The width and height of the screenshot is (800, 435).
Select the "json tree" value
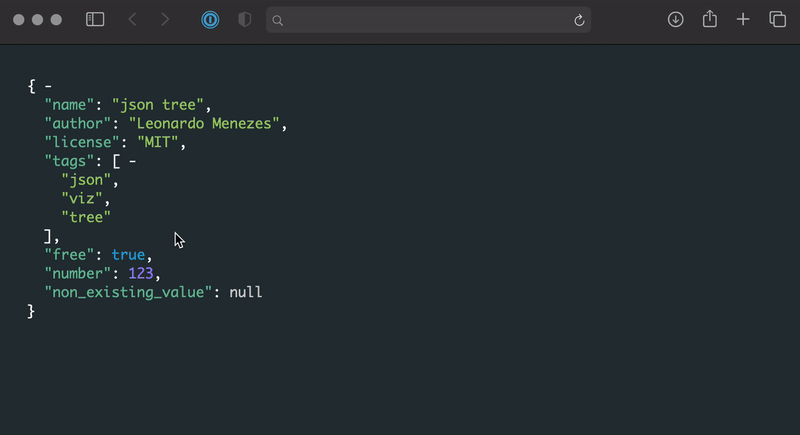click(158, 105)
